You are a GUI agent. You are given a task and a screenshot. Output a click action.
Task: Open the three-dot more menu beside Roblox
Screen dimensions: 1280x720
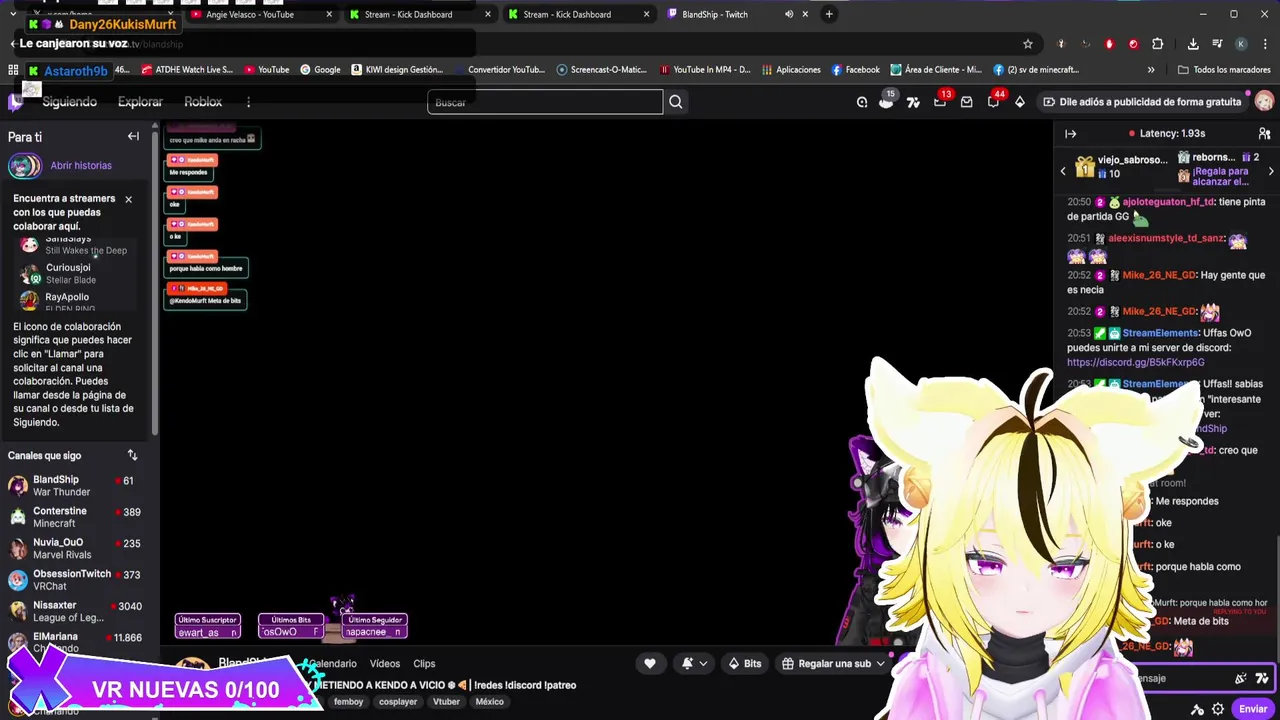[x=248, y=102]
